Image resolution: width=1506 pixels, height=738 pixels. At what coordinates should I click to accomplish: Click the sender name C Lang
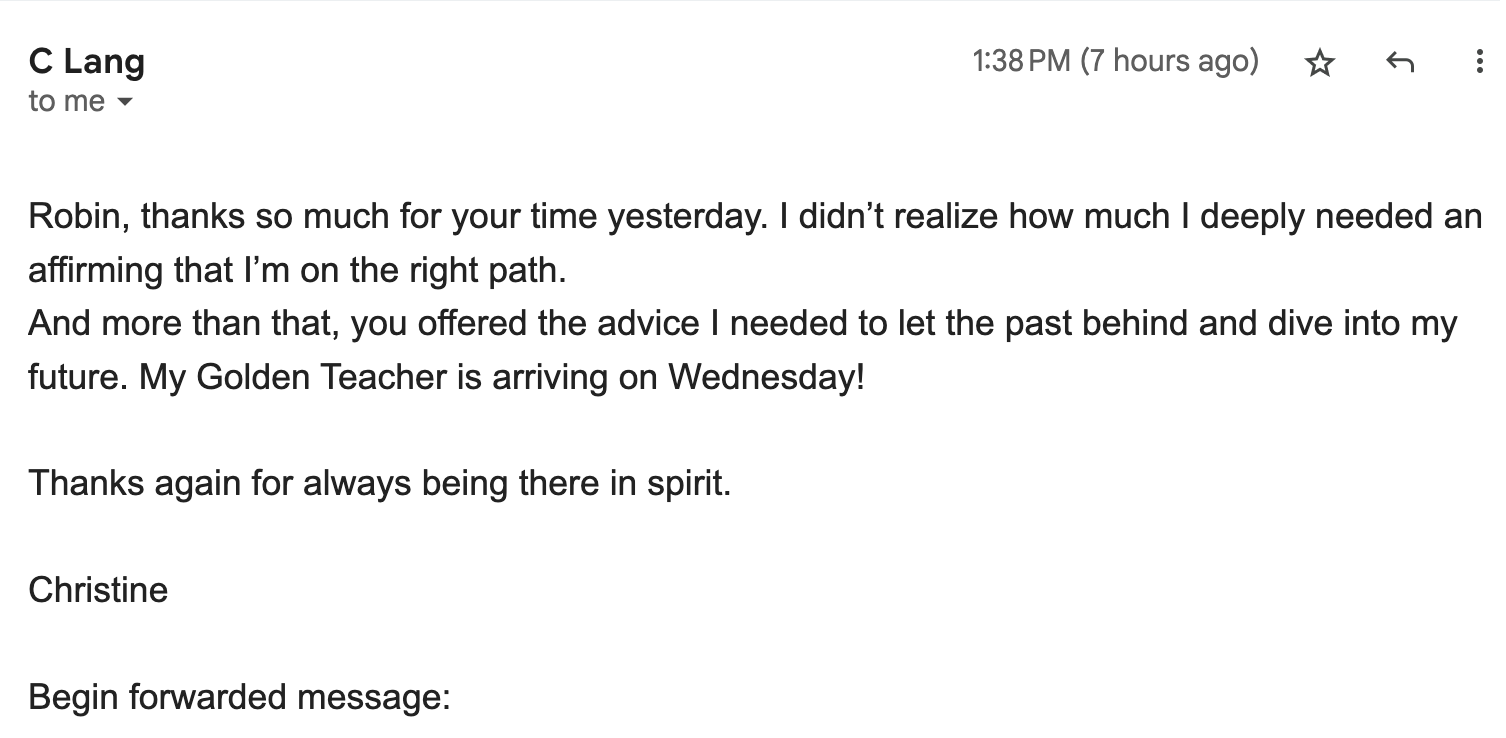87,61
